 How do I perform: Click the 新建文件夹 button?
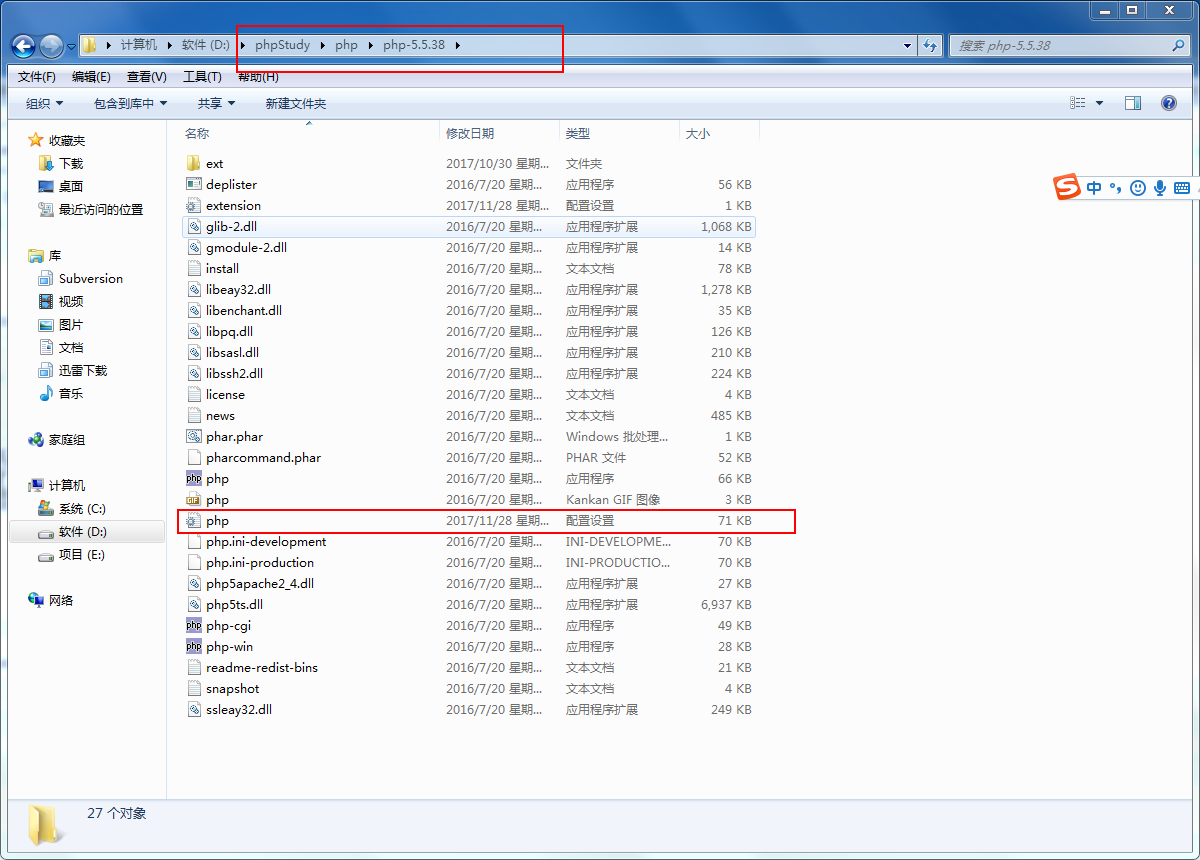[295, 103]
